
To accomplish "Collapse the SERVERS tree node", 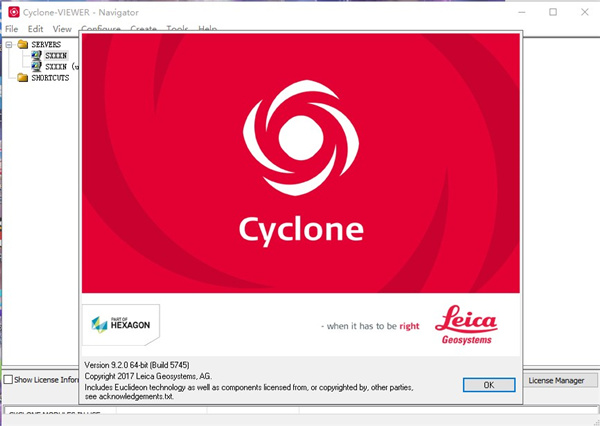I will (9, 45).
